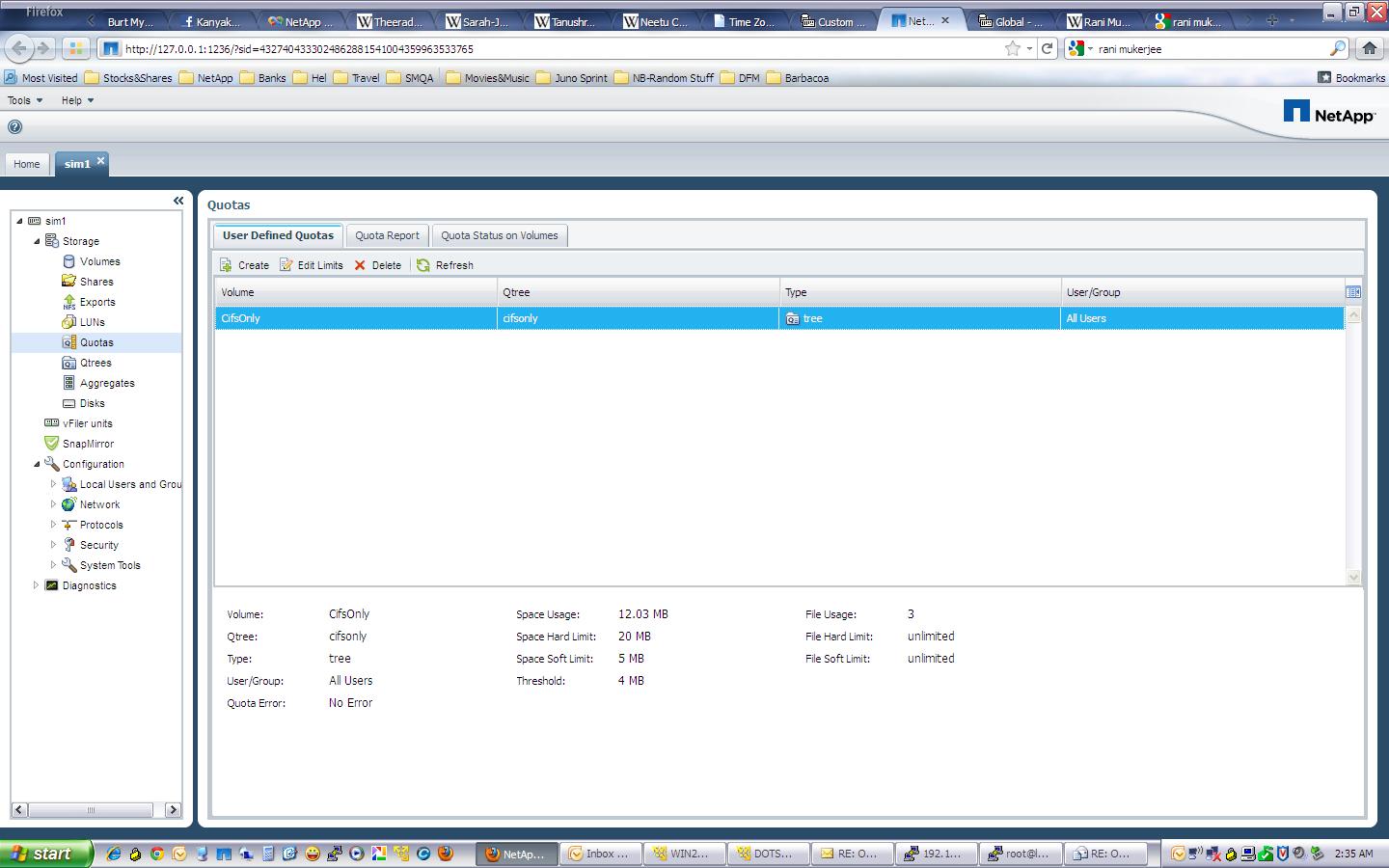This screenshot has height=868, width=1389.
Task: Open the Help dropdown menu
Action: coord(77,100)
